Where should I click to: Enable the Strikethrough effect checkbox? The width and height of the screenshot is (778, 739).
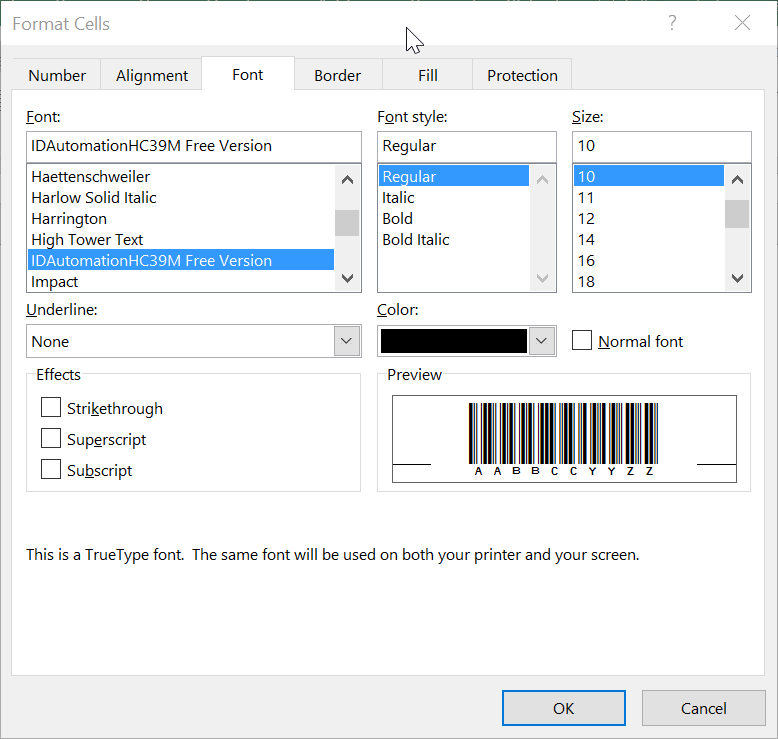click(x=51, y=407)
